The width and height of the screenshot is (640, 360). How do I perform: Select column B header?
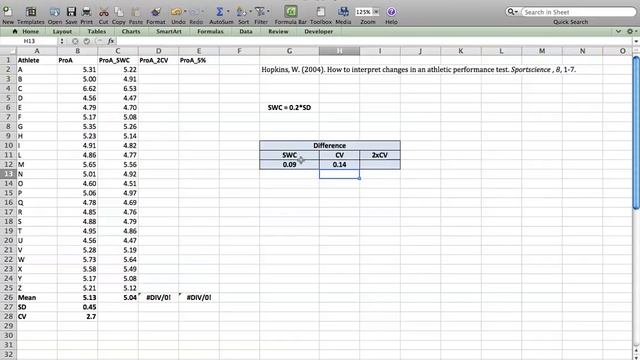pyautogui.click(x=77, y=51)
